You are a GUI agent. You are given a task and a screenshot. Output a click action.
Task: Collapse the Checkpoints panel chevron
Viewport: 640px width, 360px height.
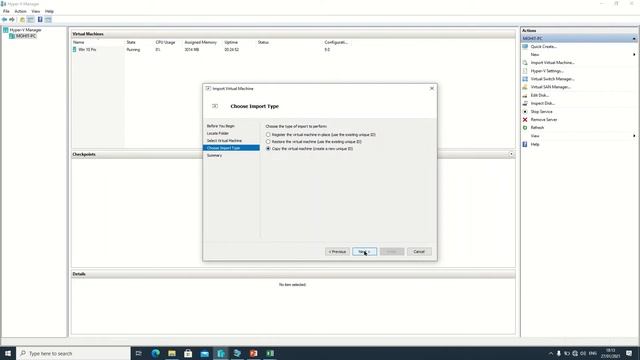coord(511,154)
